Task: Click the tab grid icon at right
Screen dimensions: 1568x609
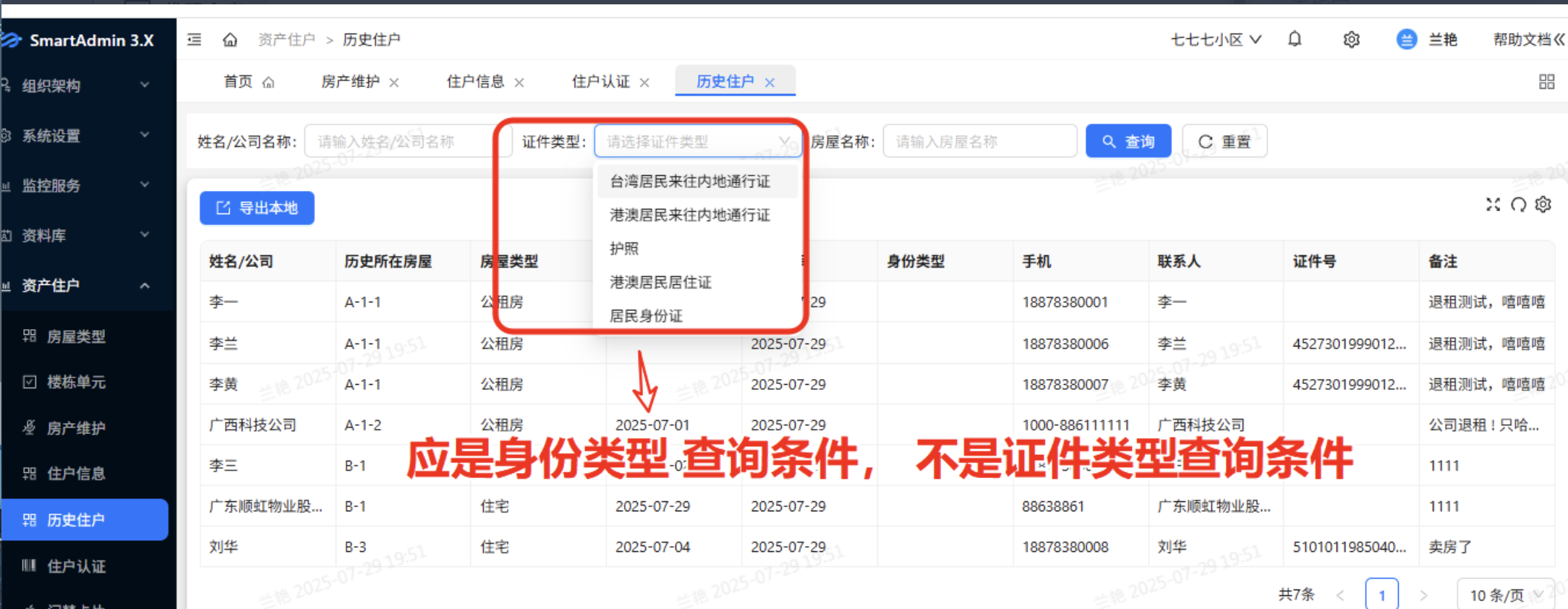Action: click(x=1546, y=82)
